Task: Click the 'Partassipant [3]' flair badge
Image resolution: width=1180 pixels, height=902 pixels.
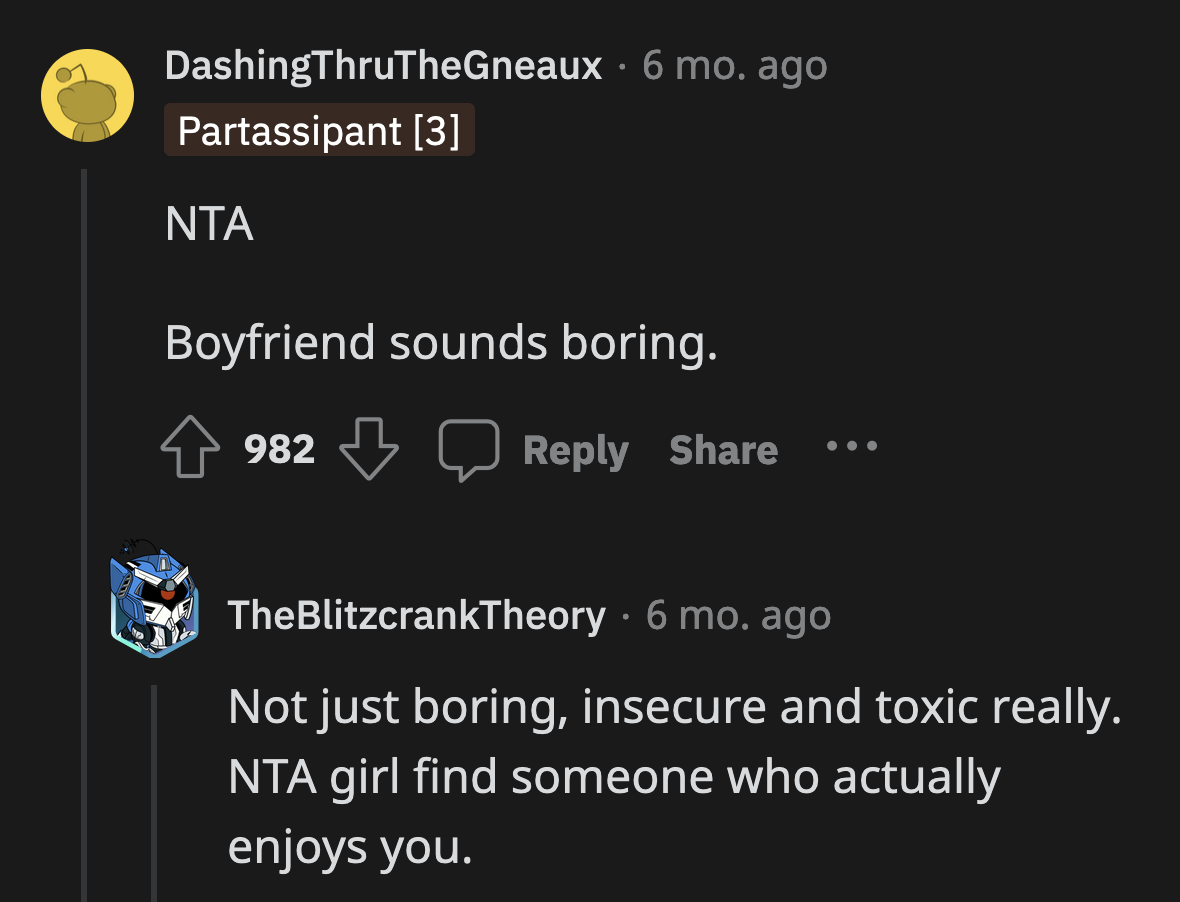Action: [319, 129]
